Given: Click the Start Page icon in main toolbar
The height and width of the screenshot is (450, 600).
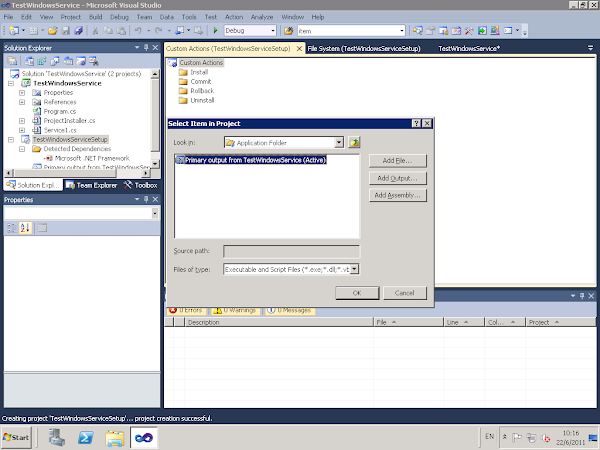Looking at the screenshot, I should (482, 31).
